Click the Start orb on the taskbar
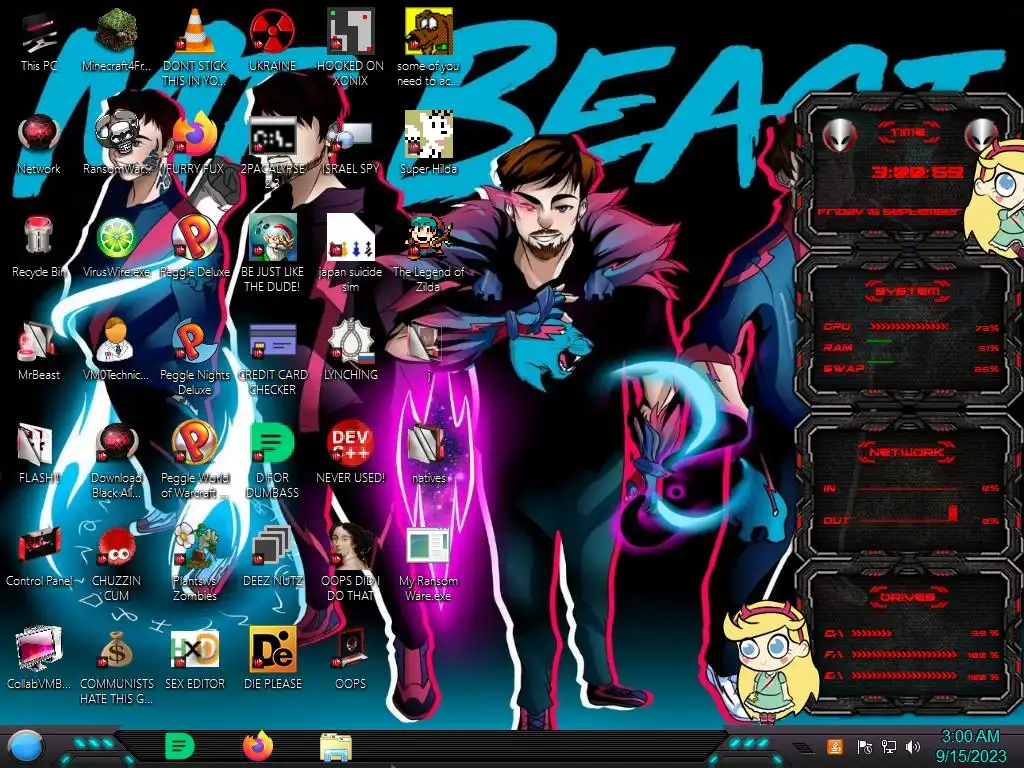Image resolution: width=1024 pixels, height=768 pixels. pyautogui.click(x=26, y=747)
